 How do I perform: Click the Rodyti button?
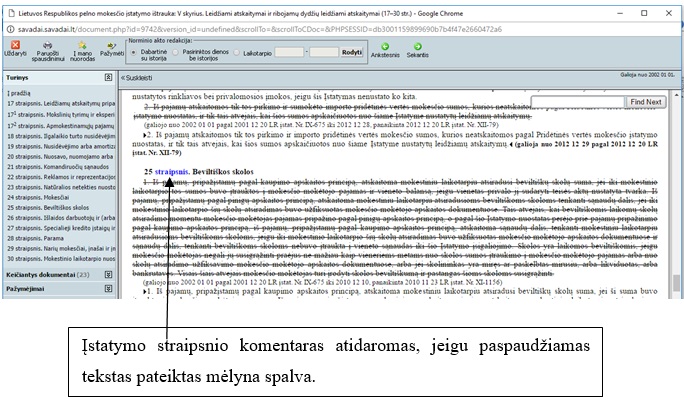tap(352, 52)
